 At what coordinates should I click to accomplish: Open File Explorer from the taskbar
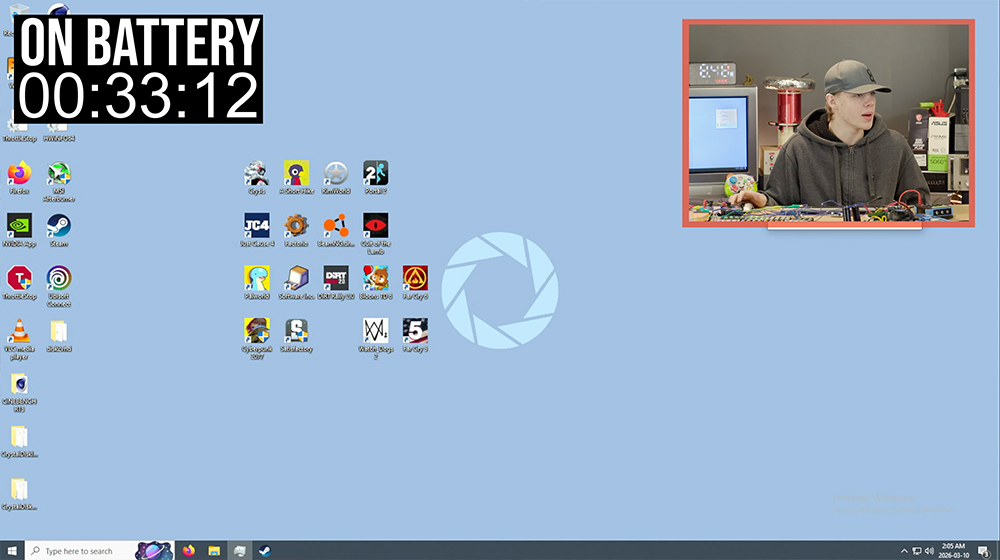214,550
